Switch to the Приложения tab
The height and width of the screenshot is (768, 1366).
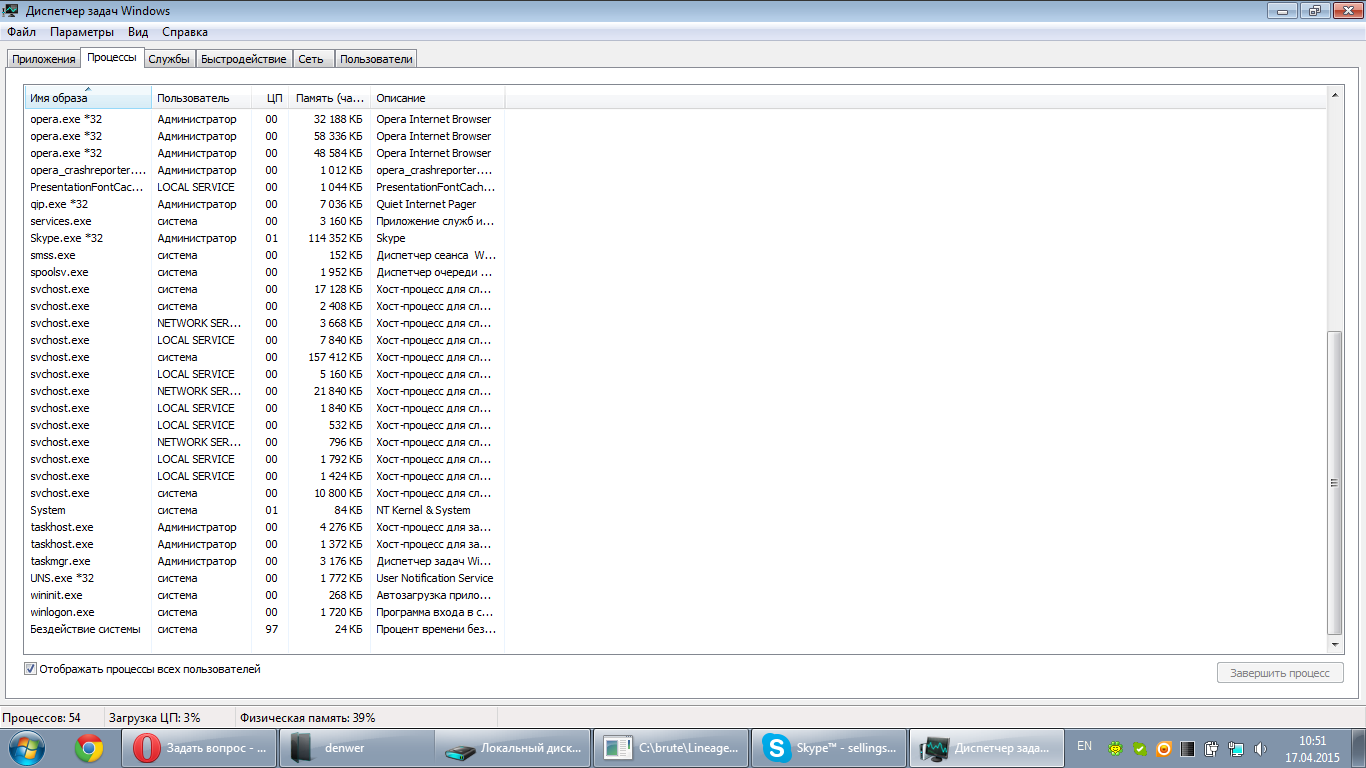click(x=44, y=59)
